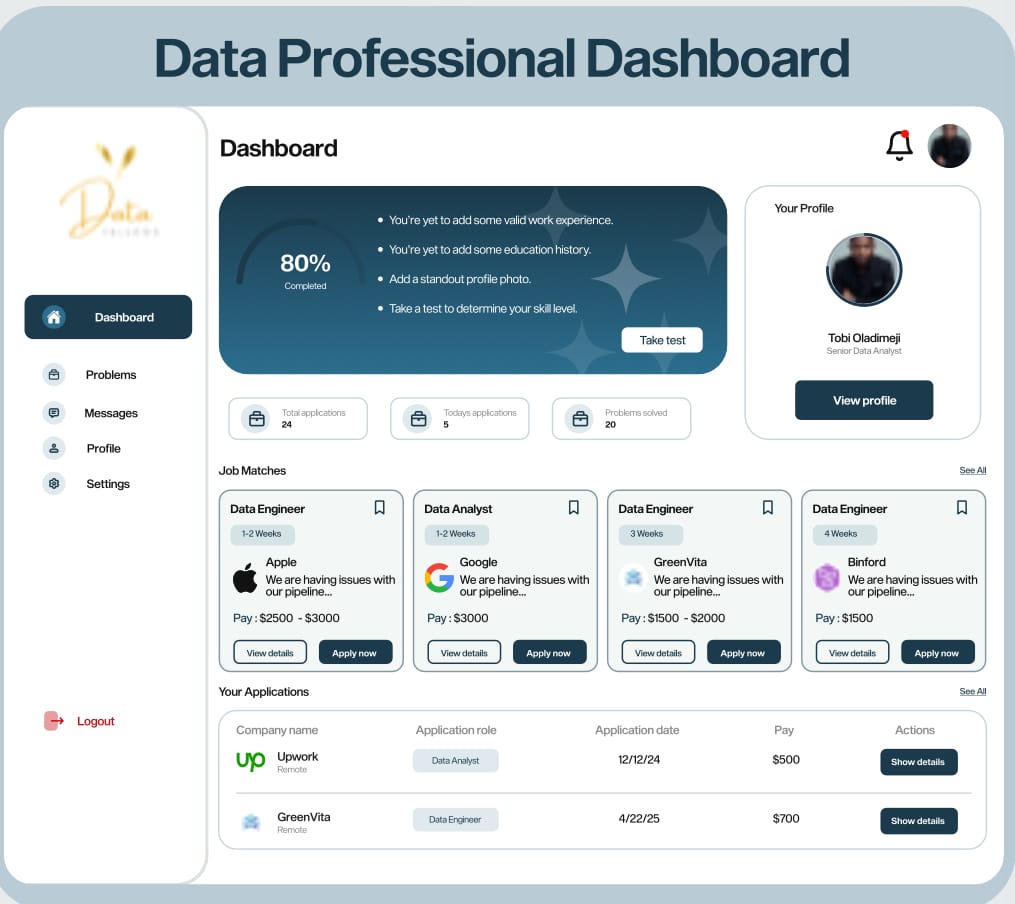Click the Apple company logo
Image resolution: width=1015 pixels, height=904 pixels.
point(245,578)
